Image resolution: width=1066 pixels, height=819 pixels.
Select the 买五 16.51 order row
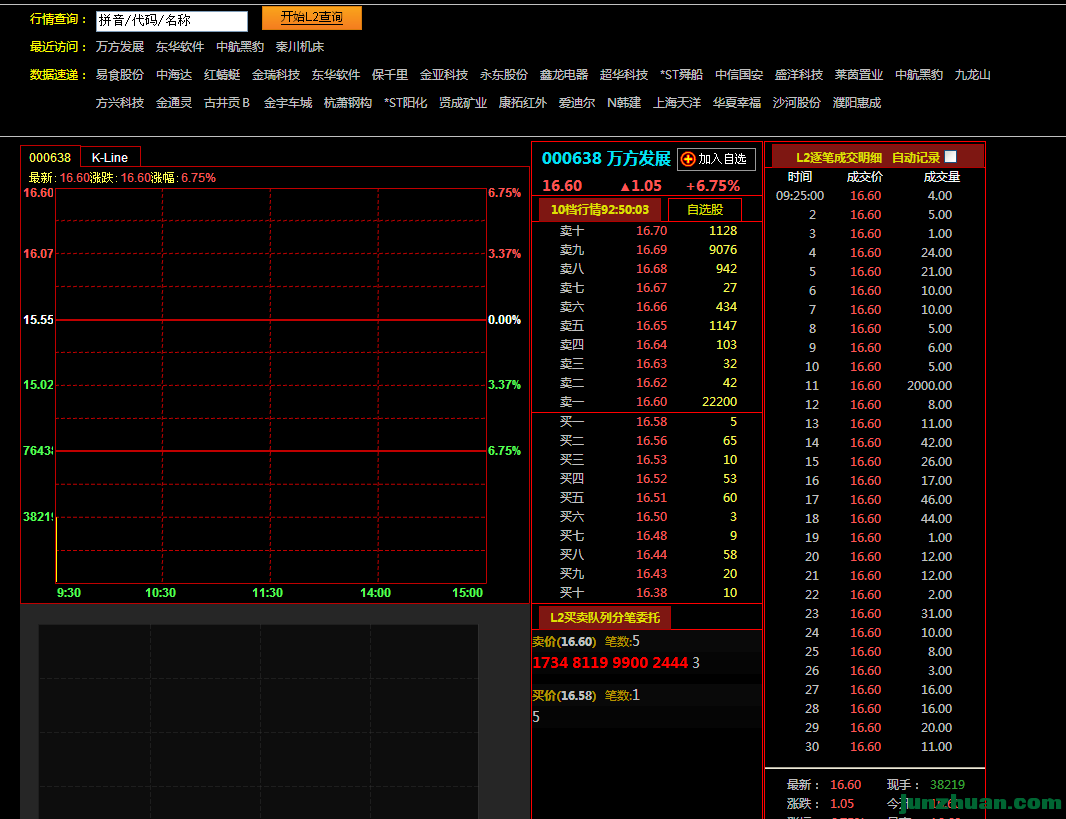648,498
